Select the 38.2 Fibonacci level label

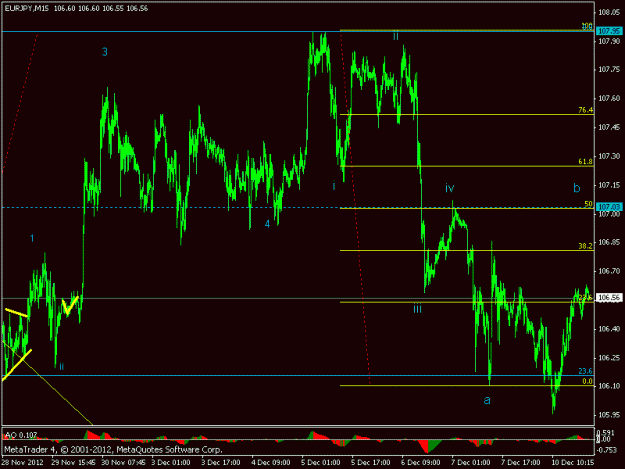click(x=585, y=246)
